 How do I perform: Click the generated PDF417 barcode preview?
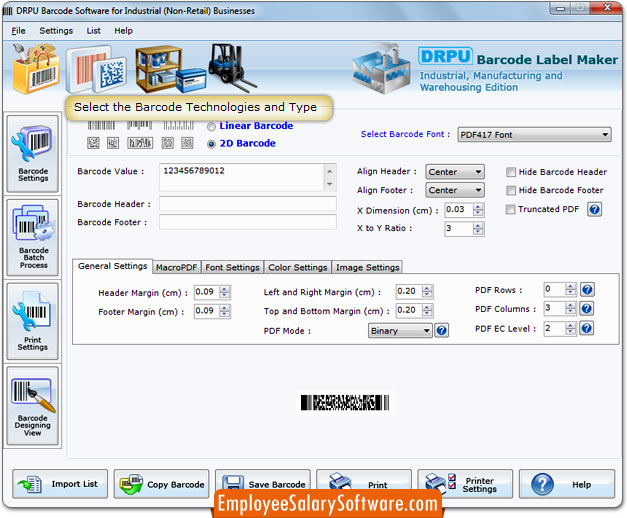tap(345, 402)
